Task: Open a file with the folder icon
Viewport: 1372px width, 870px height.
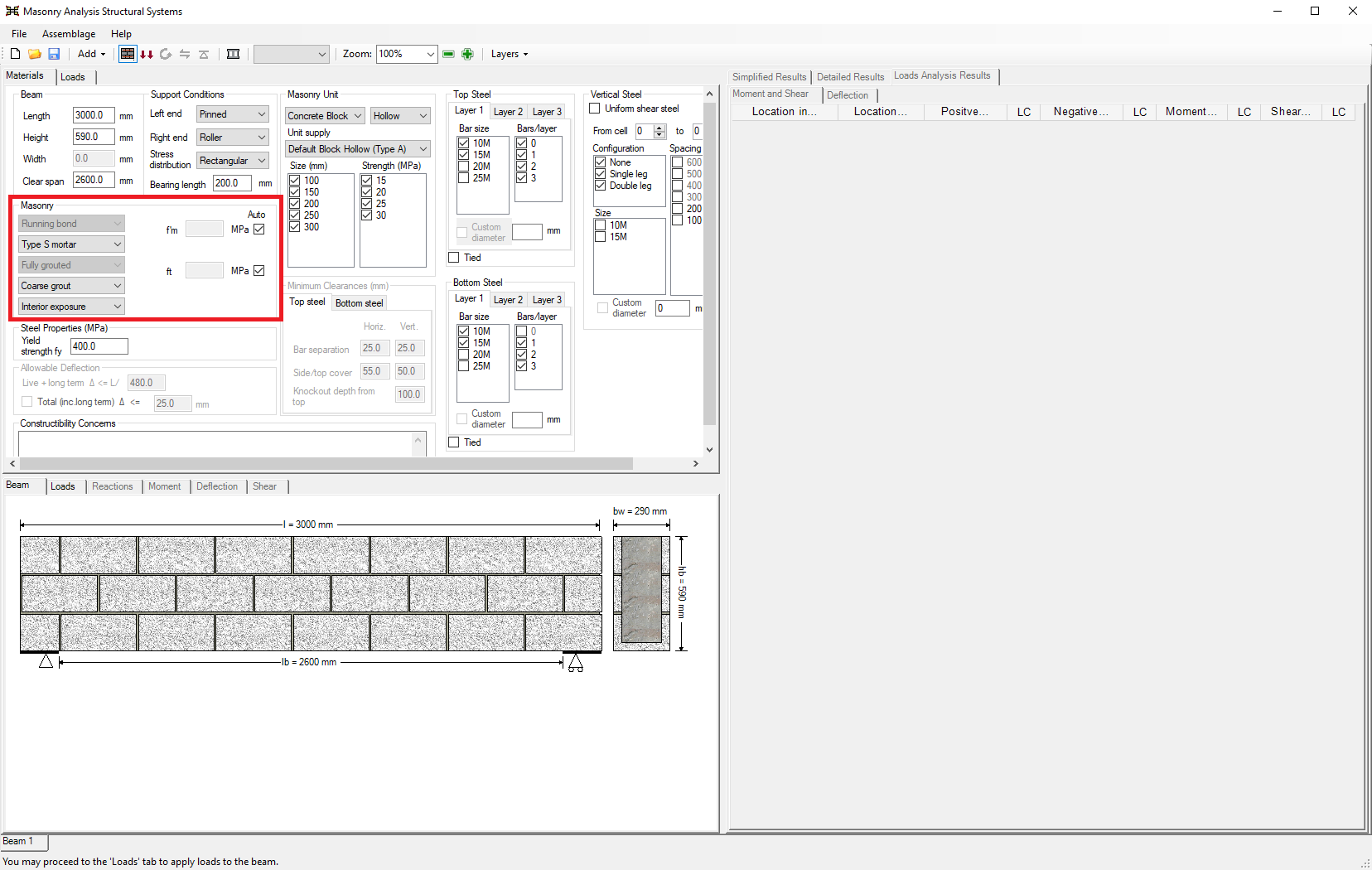Action: (35, 54)
